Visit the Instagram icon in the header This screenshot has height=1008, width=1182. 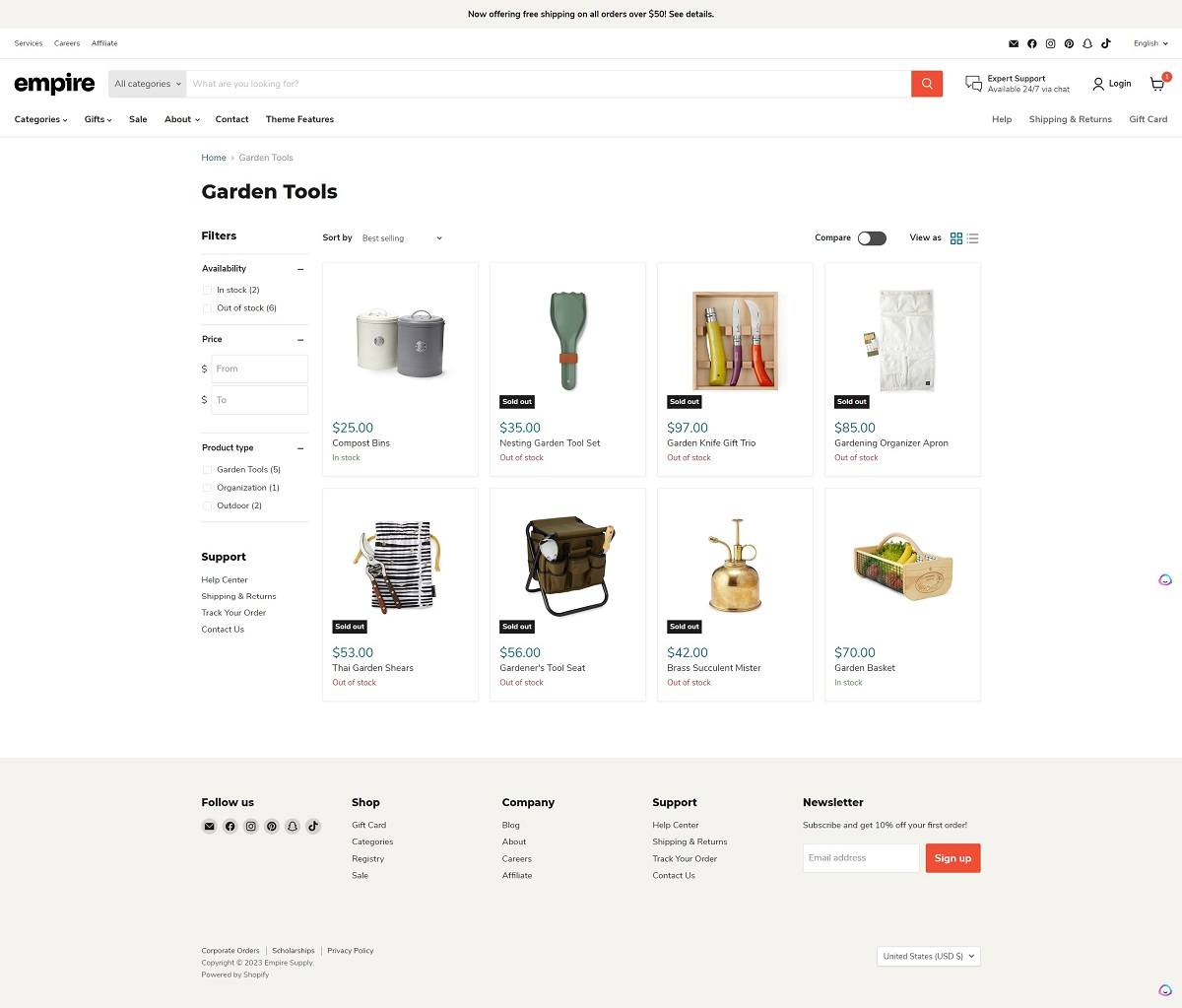[x=1050, y=43]
